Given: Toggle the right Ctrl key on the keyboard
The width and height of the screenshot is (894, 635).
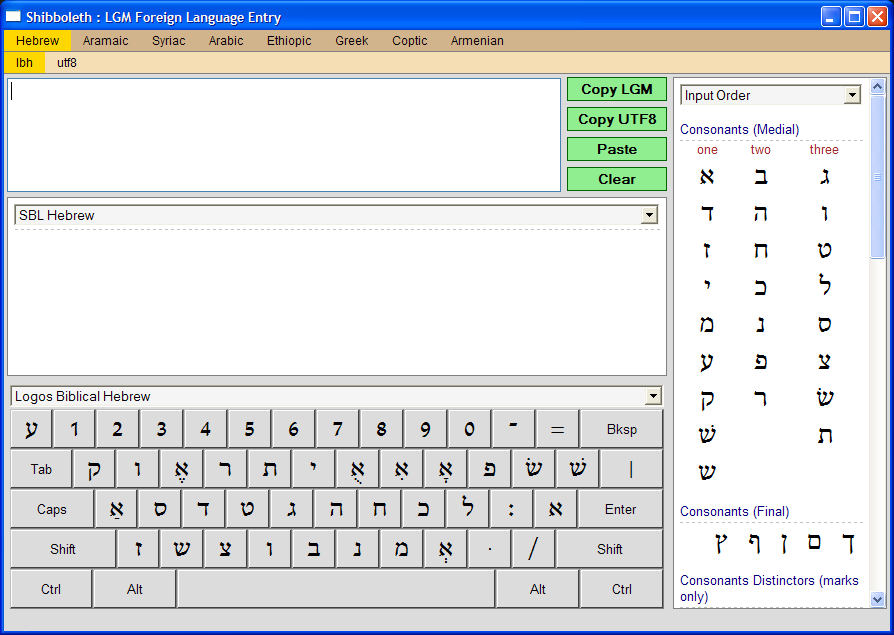Looking at the screenshot, I should tap(621, 589).
